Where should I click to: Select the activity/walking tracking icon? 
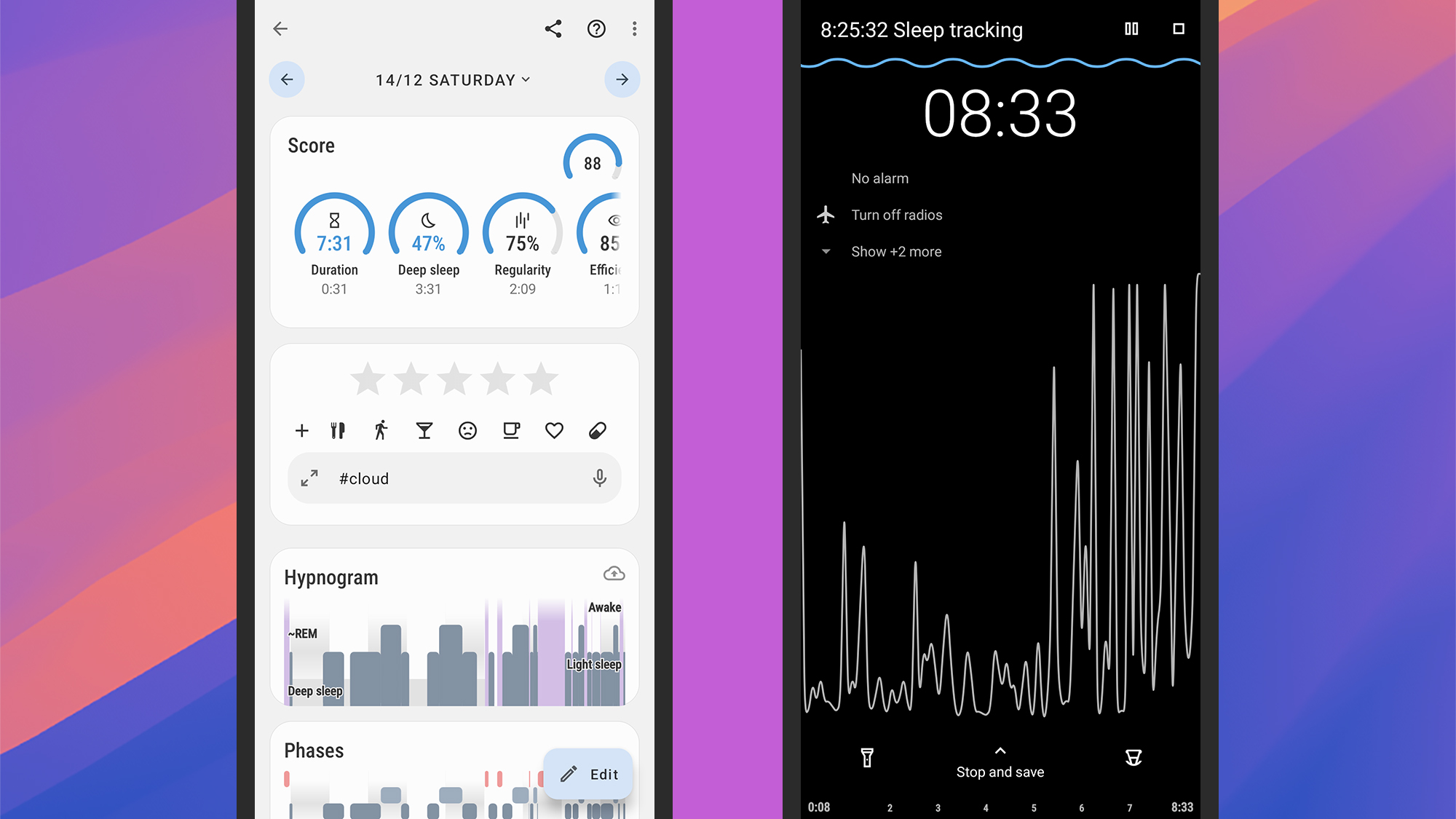click(382, 430)
